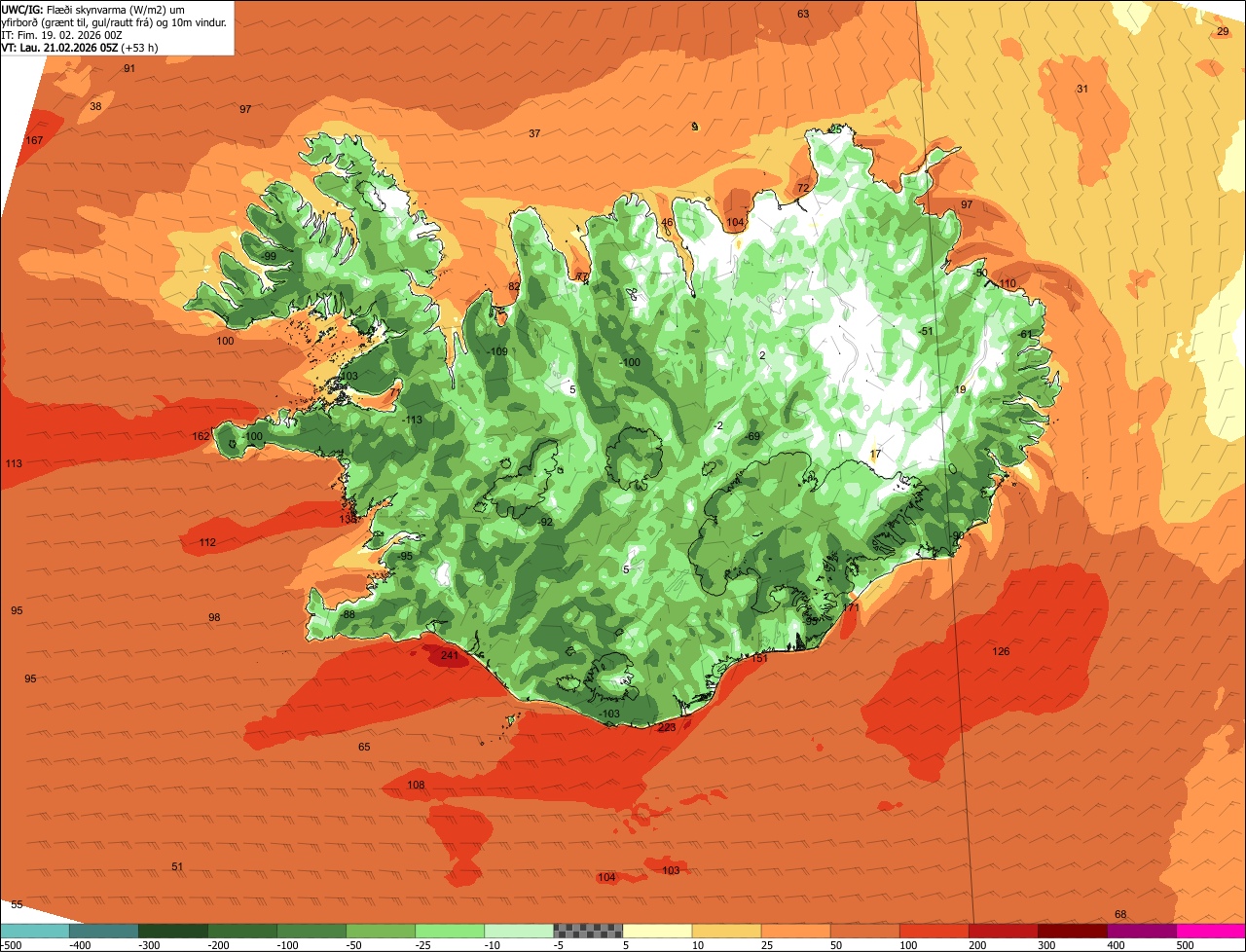Select dark green legend swatch -300 to -200
The image size is (1246, 952).
pyautogui.click(x=173, y=931)
